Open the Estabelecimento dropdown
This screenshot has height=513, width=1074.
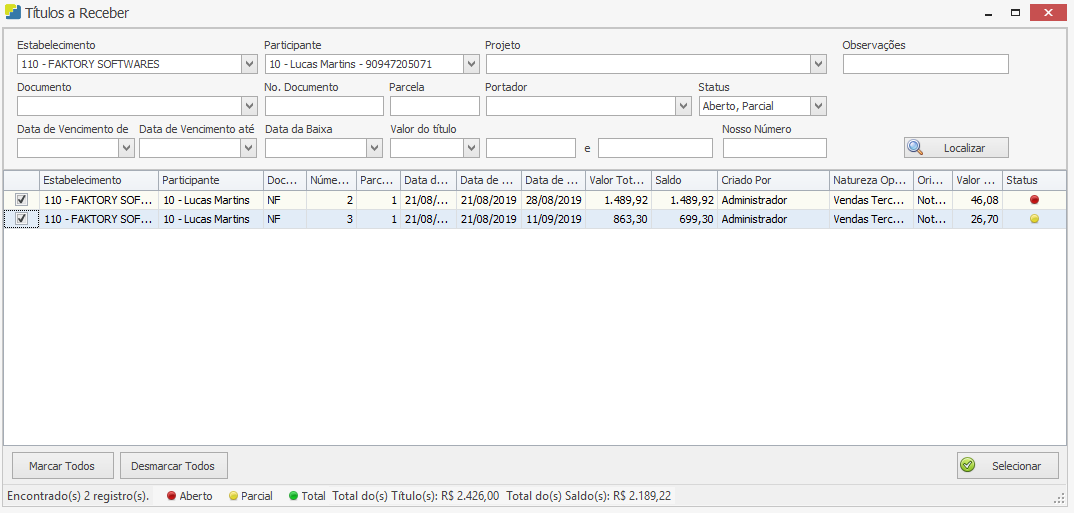(x=249, y=64)
